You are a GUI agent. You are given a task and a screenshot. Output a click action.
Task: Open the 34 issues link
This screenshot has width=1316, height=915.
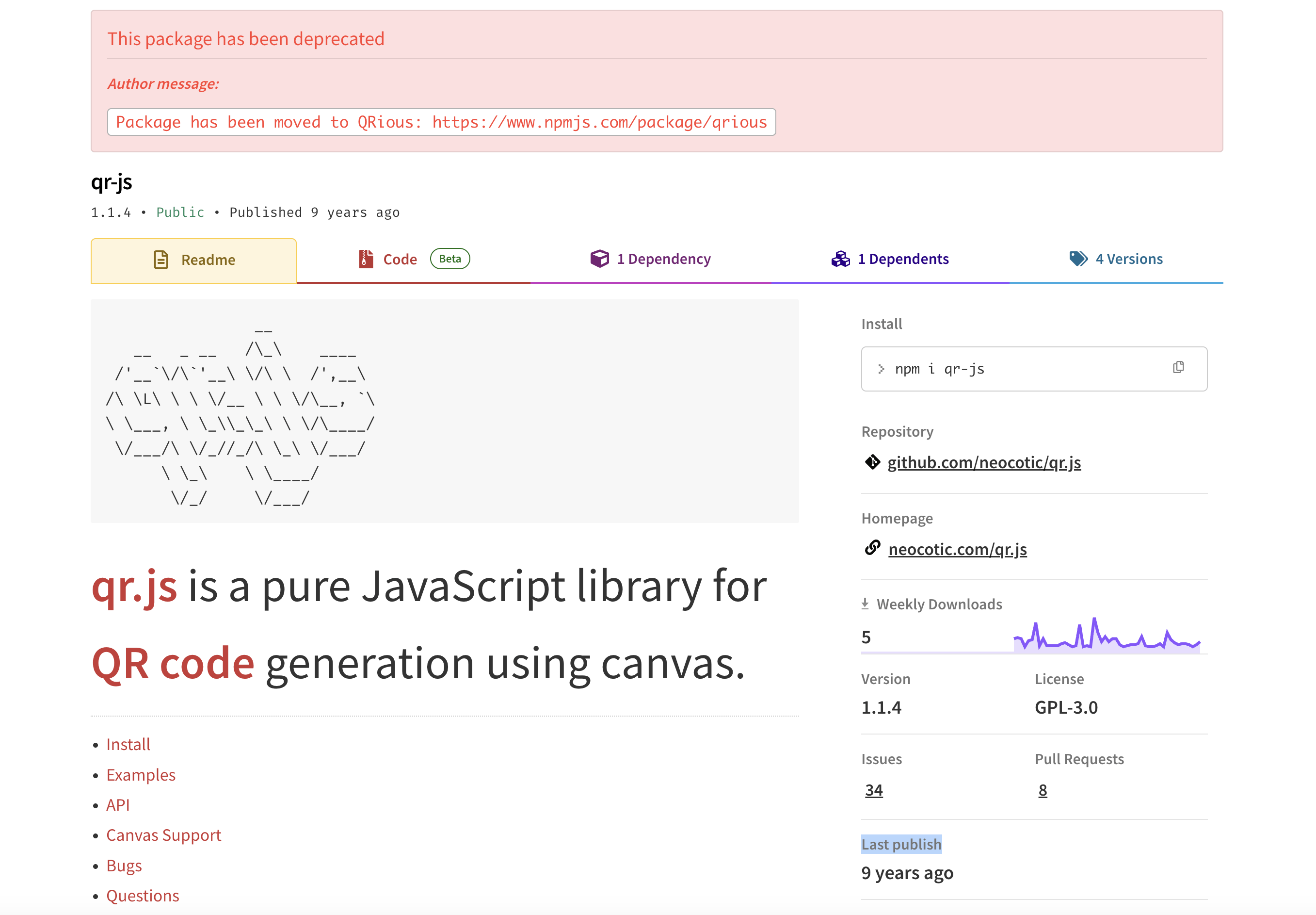pos(873,790)
